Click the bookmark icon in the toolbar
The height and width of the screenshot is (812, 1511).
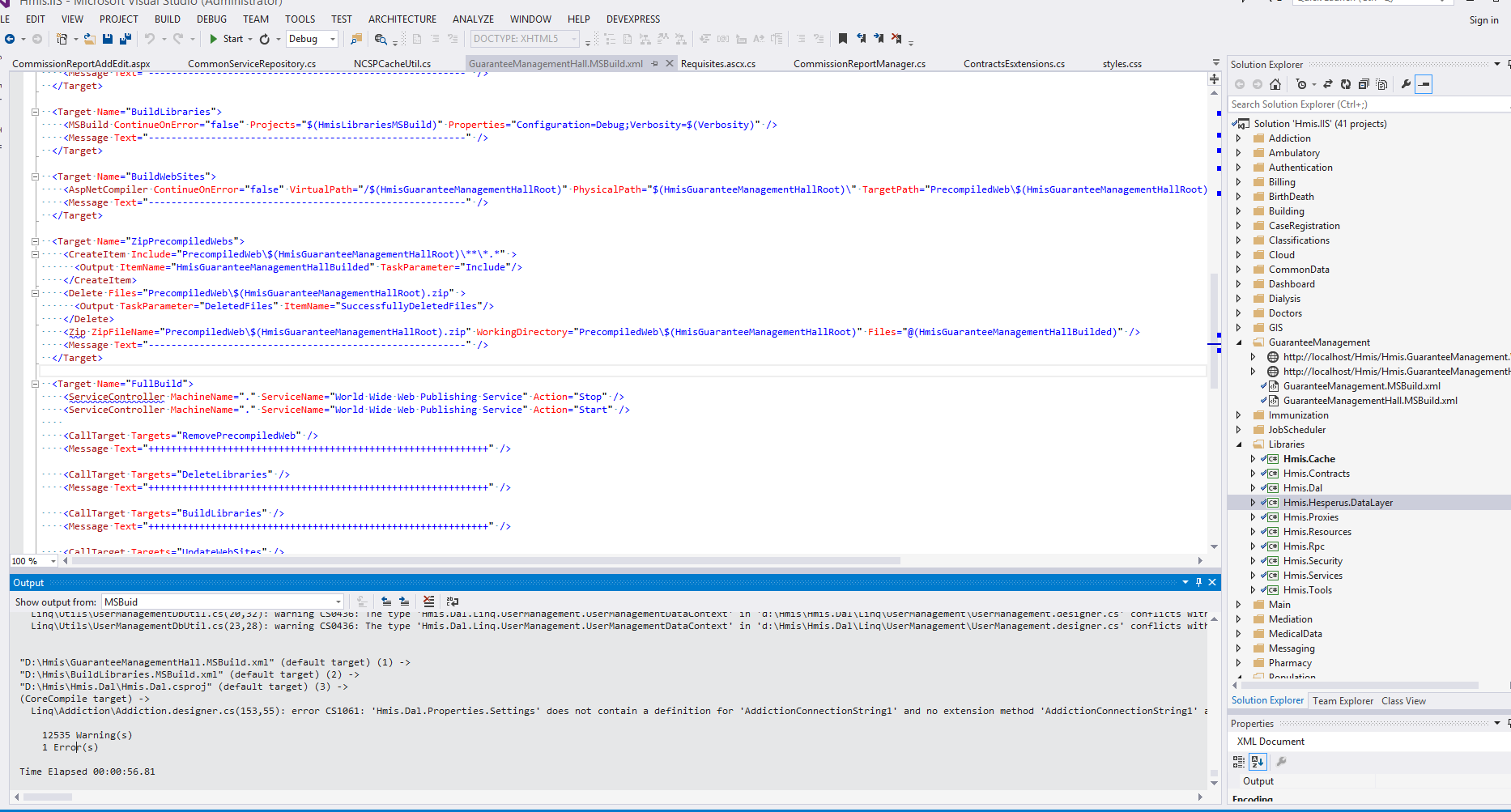pyautogui.click(x=842, y=39)
